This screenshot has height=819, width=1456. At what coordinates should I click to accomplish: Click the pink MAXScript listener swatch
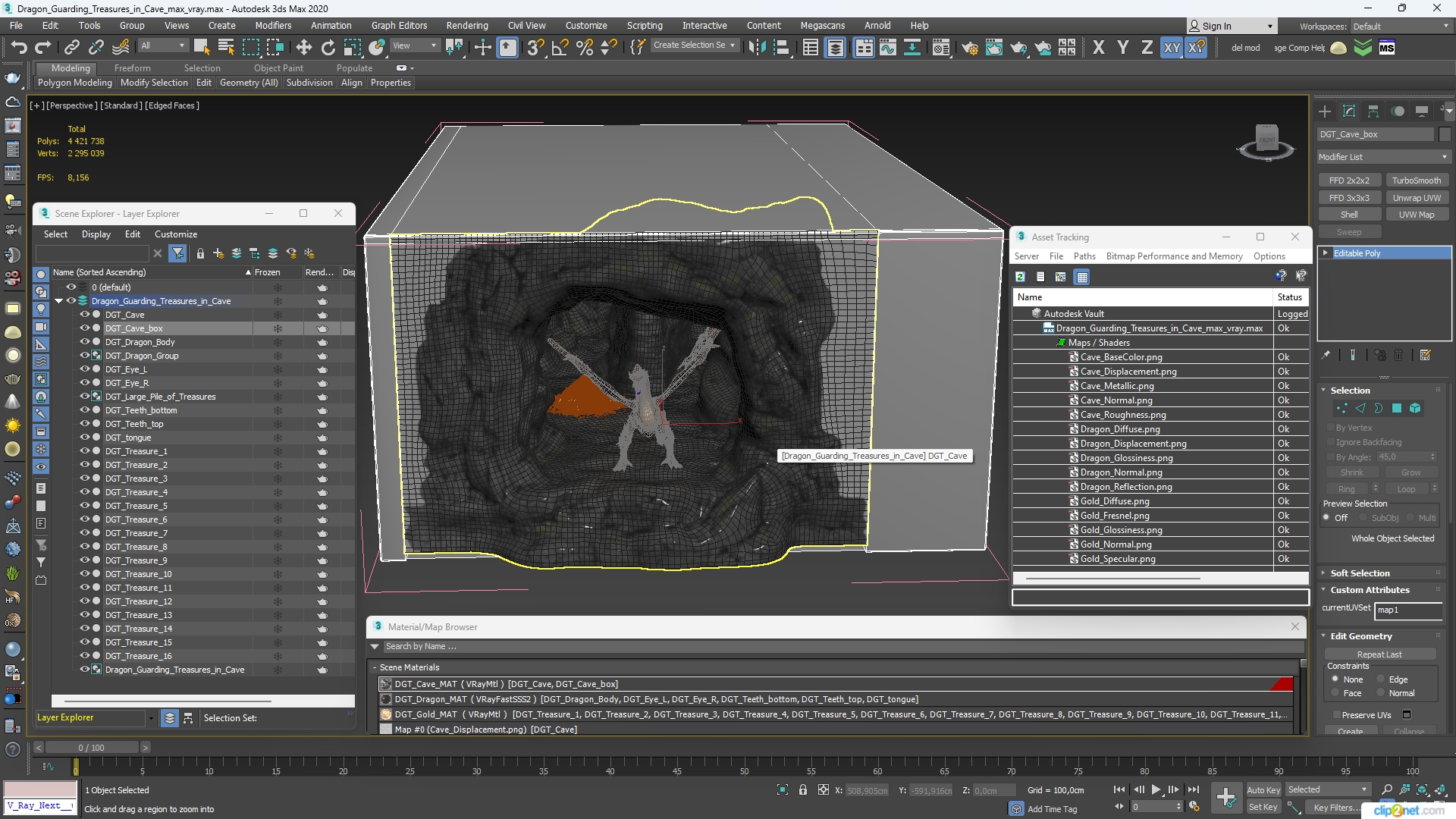[x=39, y=789]
